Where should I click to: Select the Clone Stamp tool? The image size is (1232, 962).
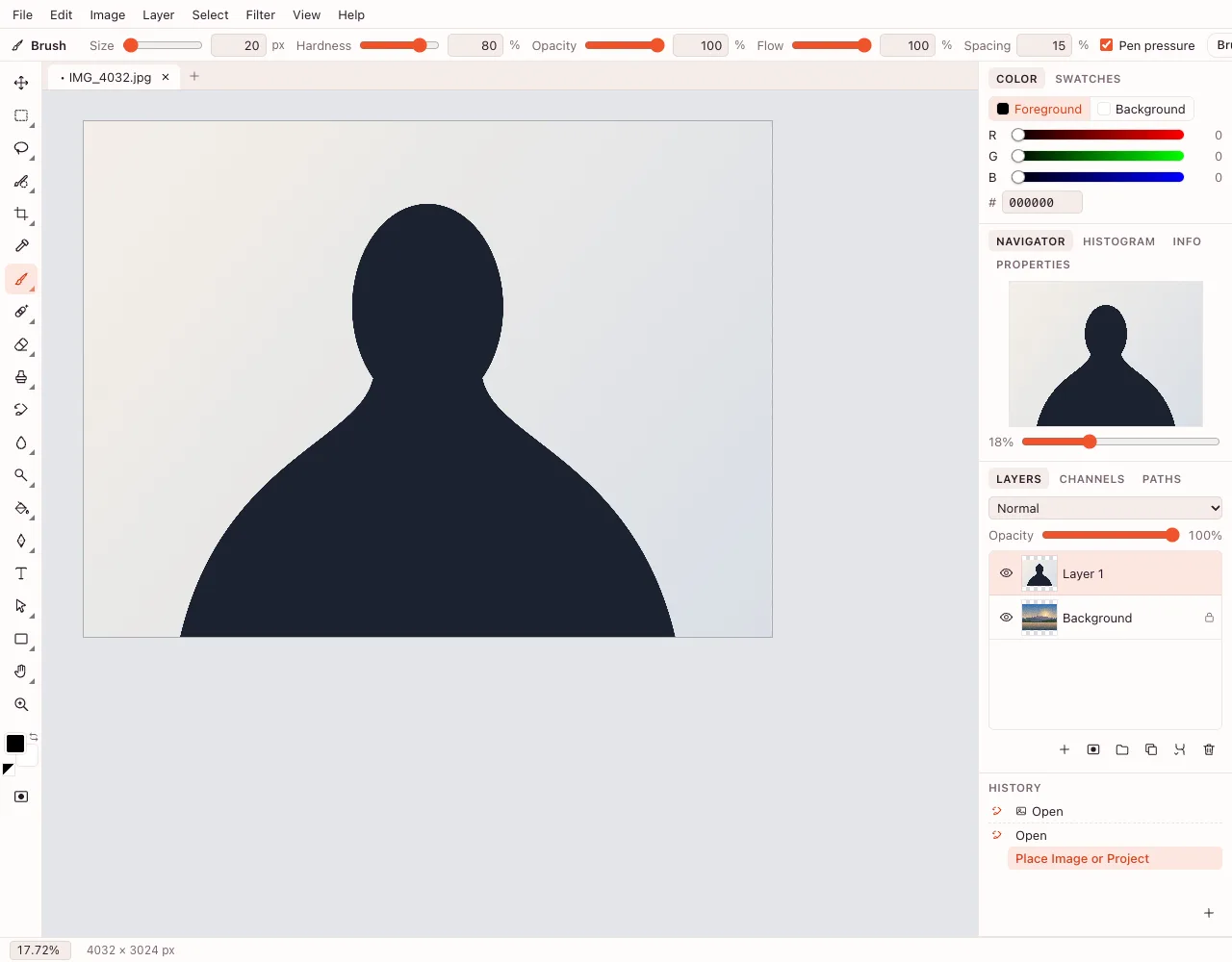click(x=21, y=377)
